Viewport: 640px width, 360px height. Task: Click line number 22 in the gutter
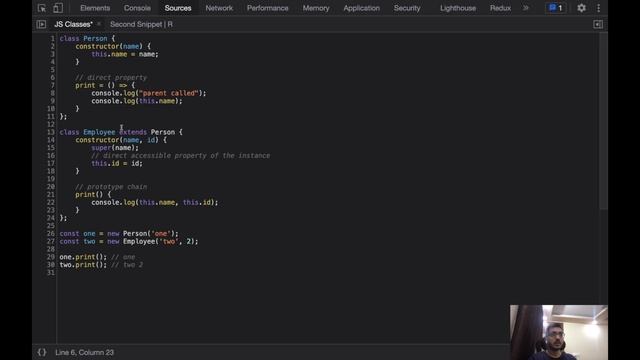[x=51, y=202]
